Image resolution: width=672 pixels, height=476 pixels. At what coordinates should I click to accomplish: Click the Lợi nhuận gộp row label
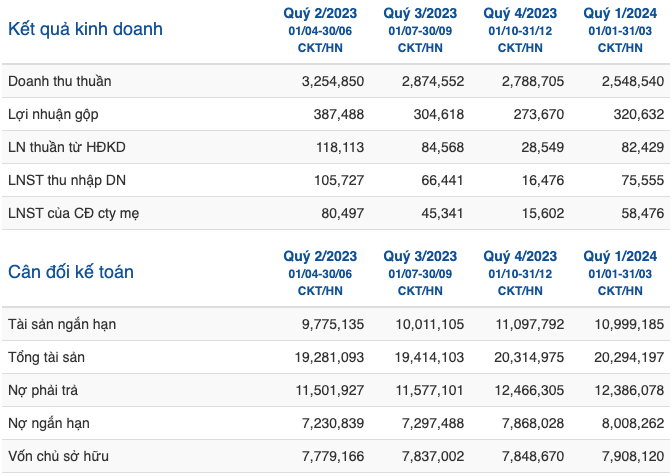[x=53, y=115]
